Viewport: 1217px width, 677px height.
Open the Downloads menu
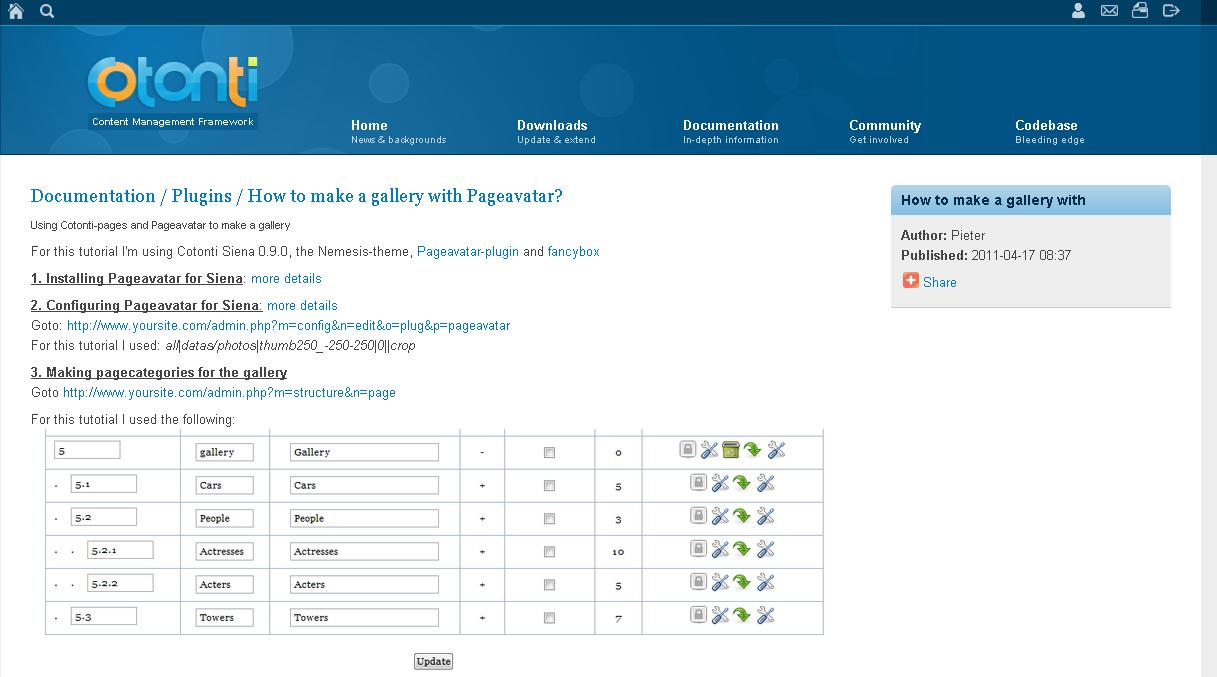pyautogui.click(x=552, y=126)
